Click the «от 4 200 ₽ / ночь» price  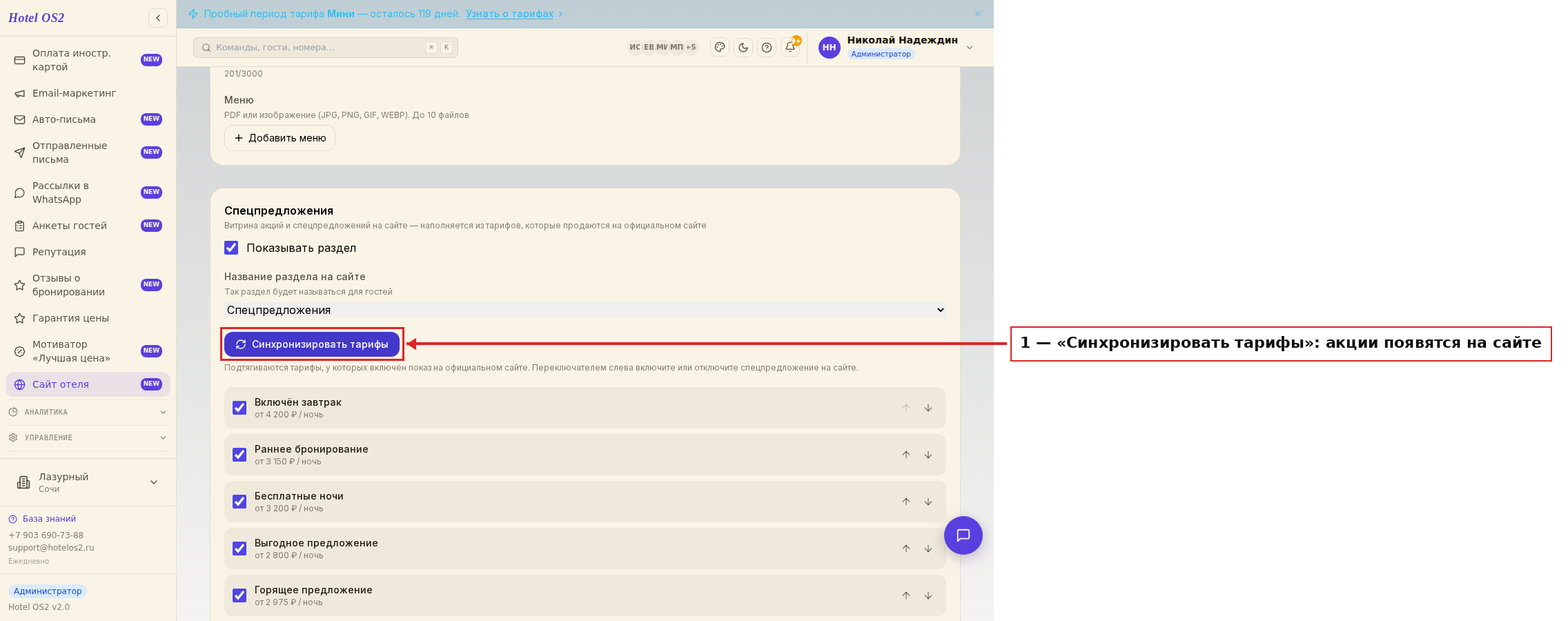[288, 415]
